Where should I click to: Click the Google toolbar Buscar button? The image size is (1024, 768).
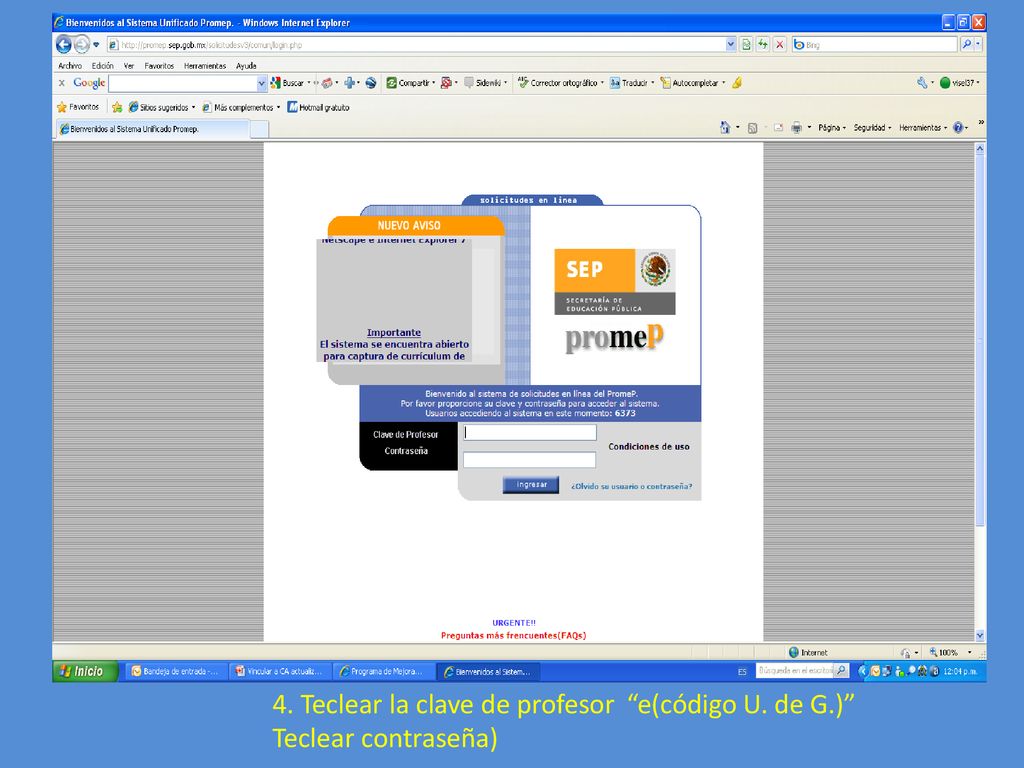tap(287, 83)
